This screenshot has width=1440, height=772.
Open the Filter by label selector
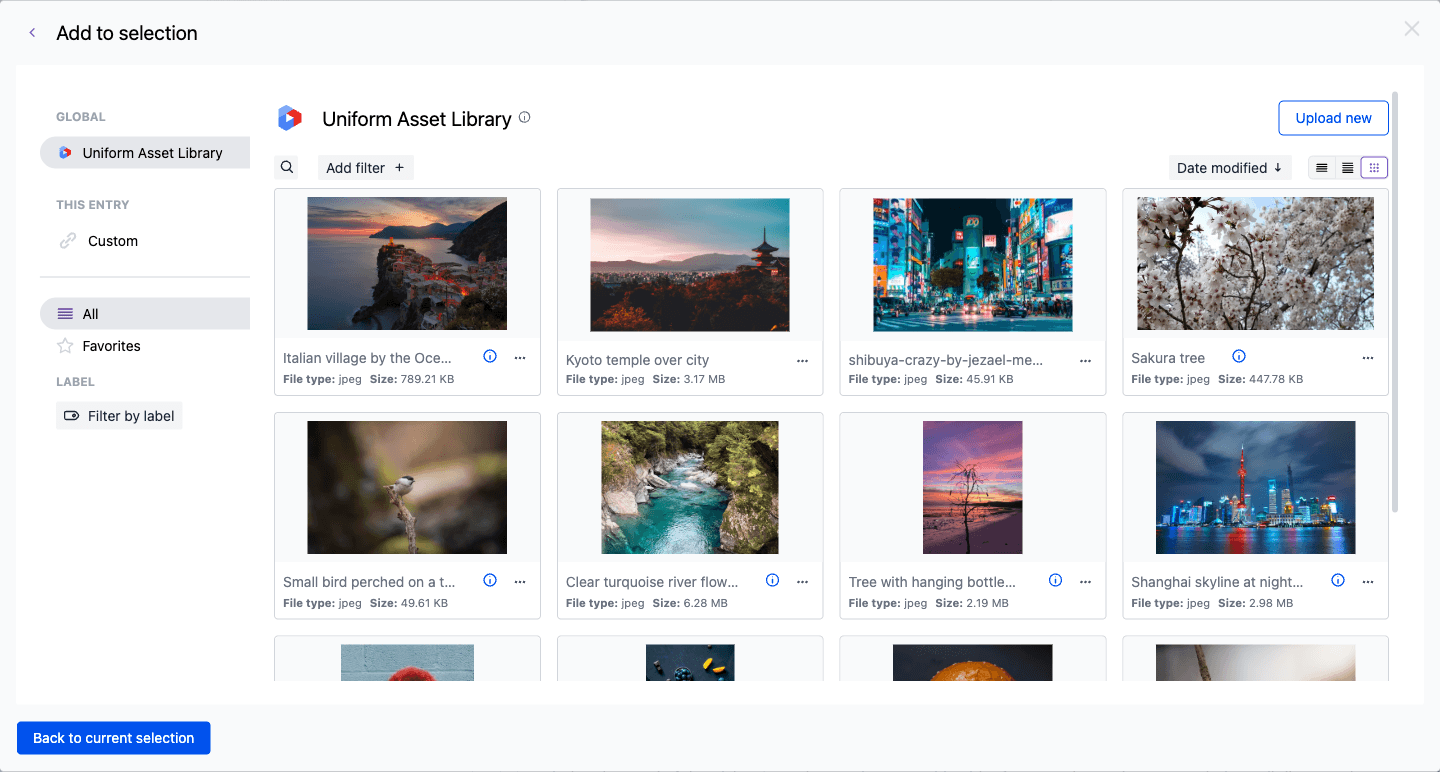pos(119,416)
